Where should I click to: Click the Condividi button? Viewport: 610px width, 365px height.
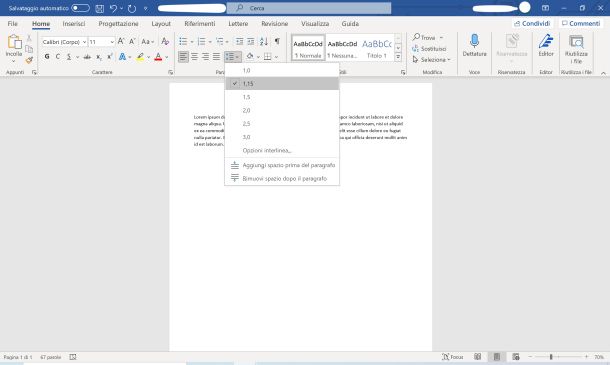(532, 23)
